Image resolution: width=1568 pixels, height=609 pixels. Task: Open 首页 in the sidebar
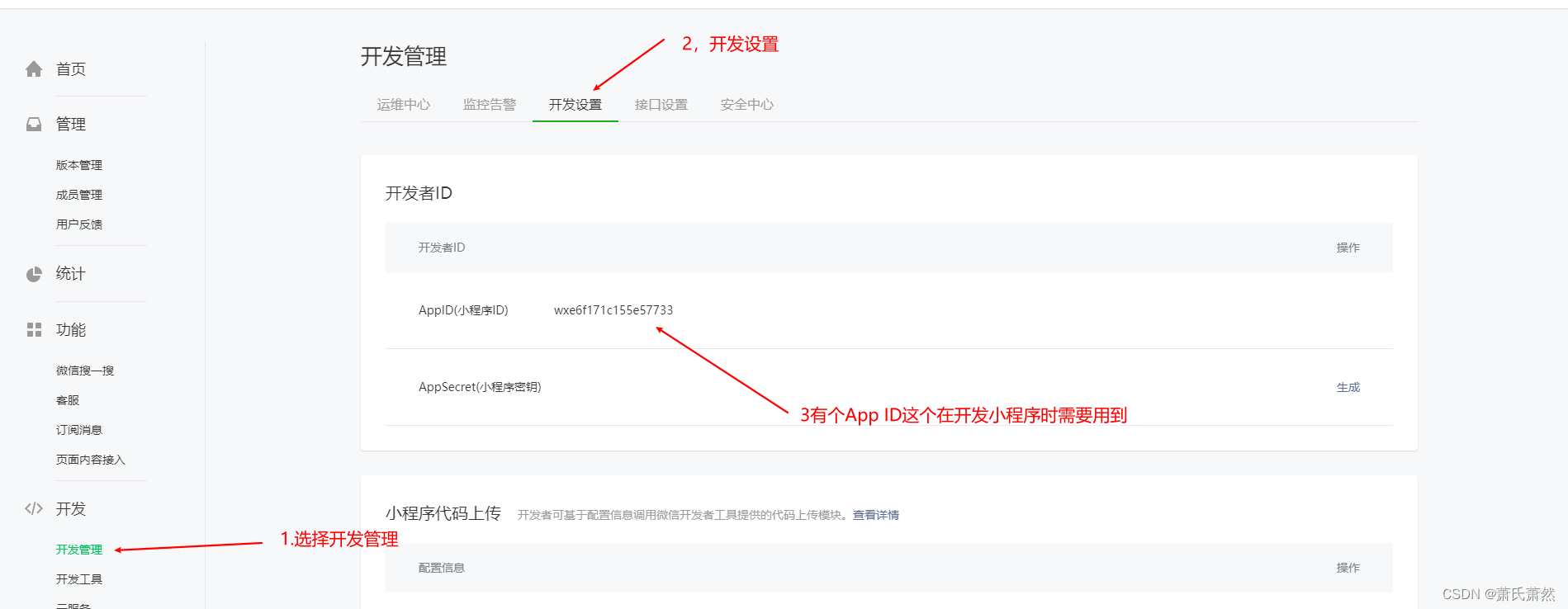71,69
